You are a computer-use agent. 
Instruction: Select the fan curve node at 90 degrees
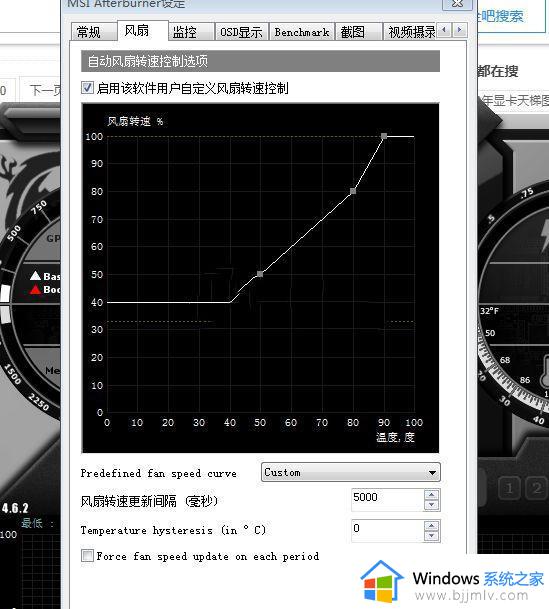[x=384, y=136]
